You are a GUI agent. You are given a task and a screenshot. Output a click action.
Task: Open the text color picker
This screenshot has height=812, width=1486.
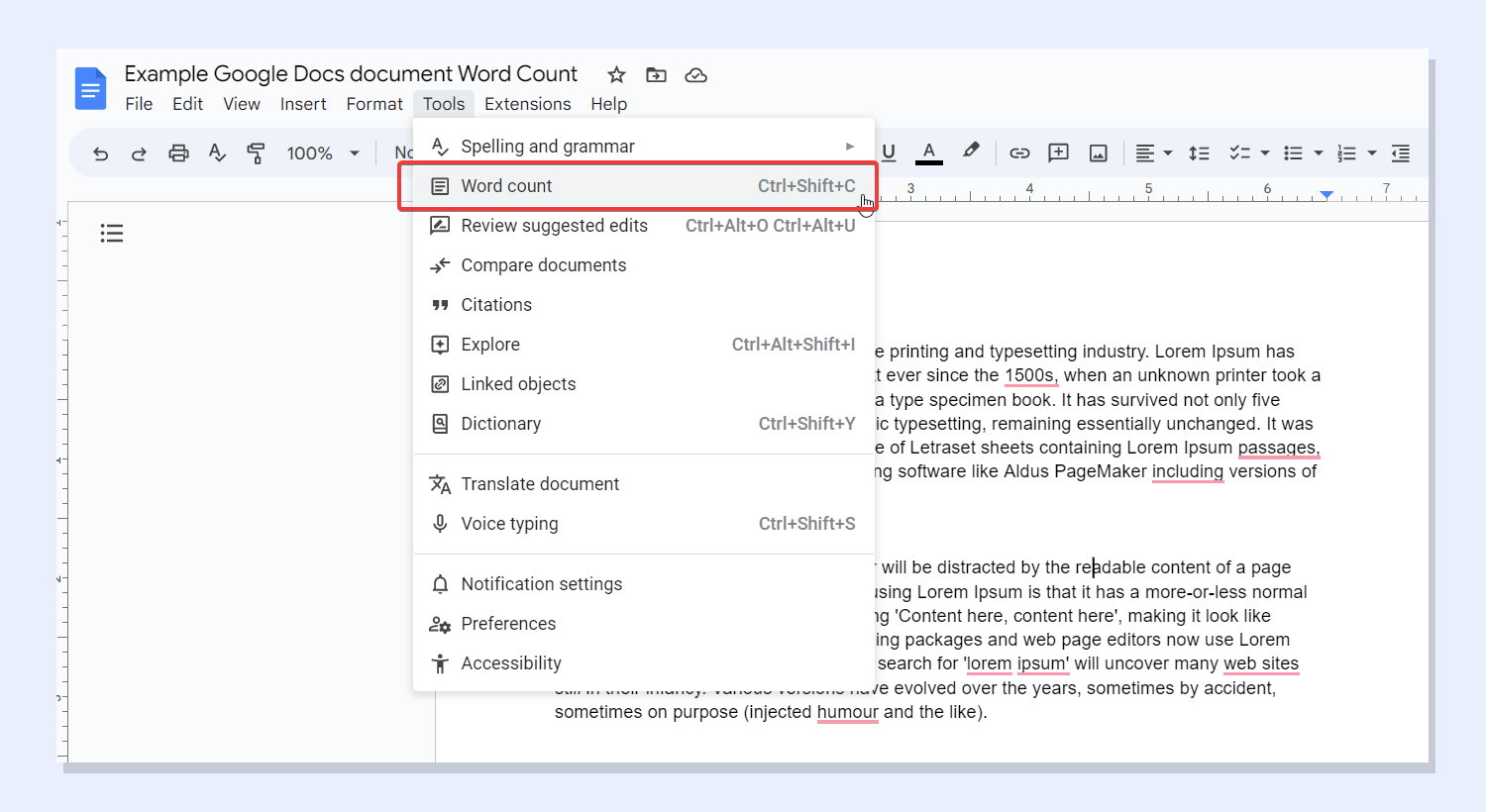tap(928, 152)
